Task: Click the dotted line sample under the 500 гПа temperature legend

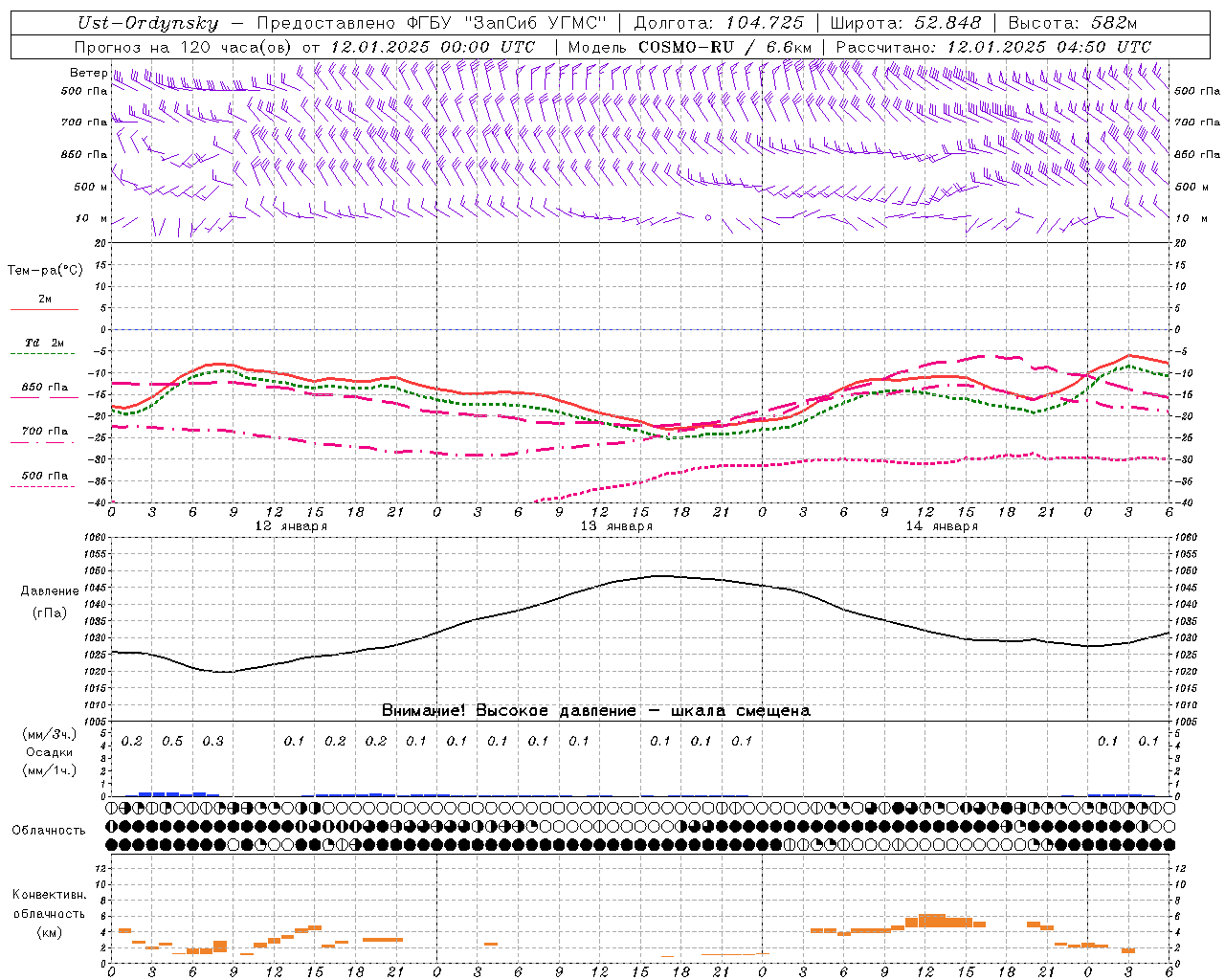Action: 43,486
